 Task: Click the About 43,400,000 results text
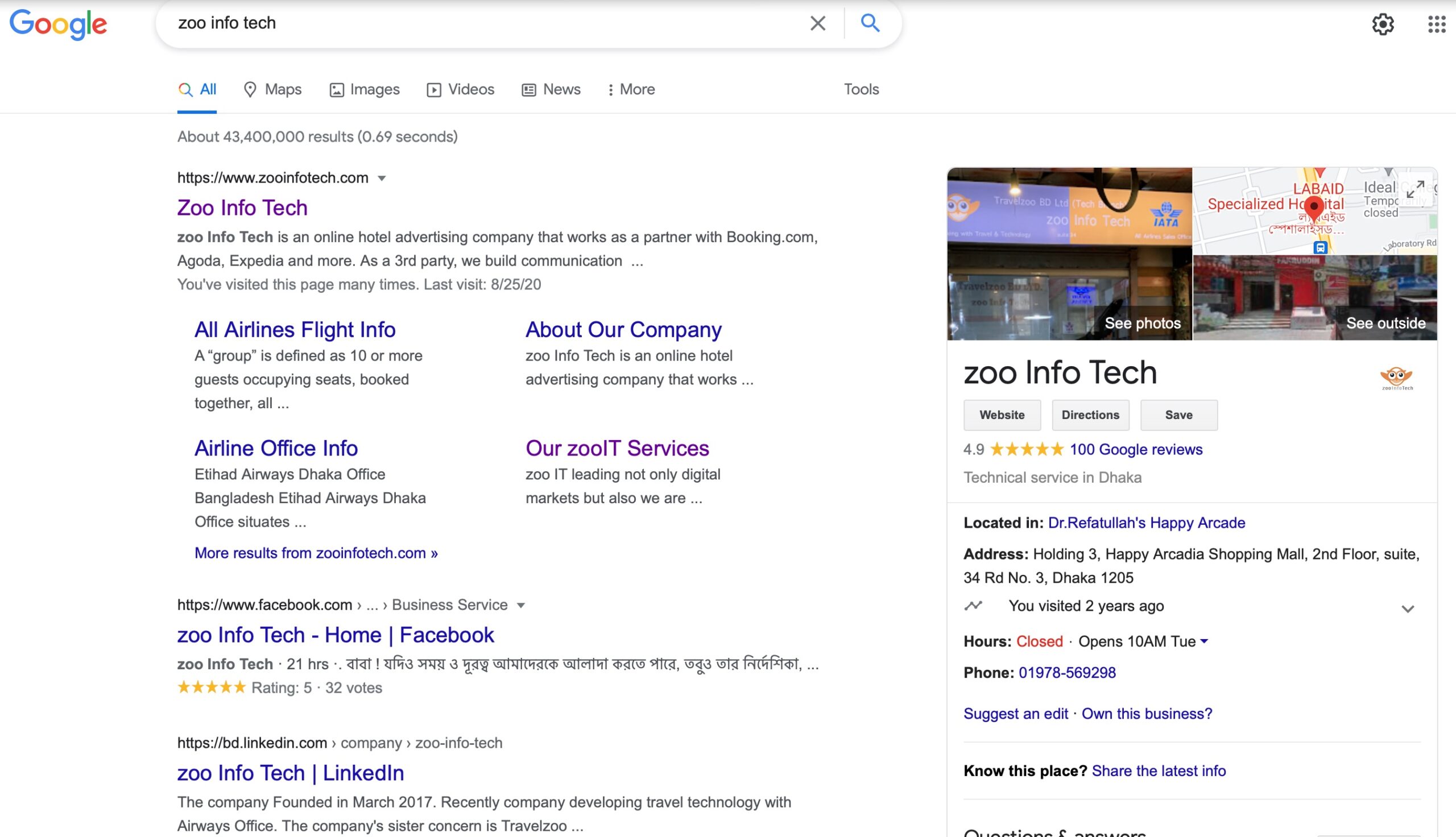[x=317, y=137]
